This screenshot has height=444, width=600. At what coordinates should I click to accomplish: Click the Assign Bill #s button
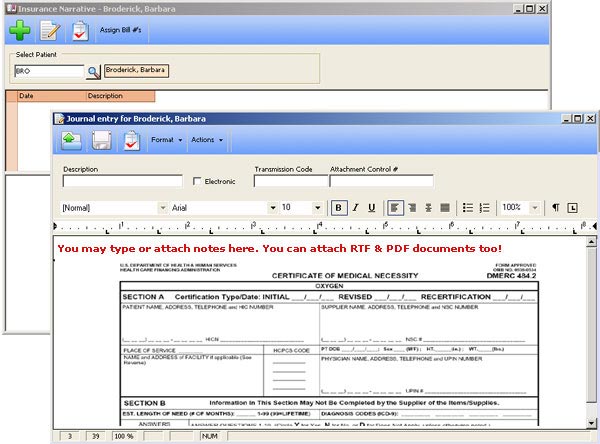coord(120,31)
